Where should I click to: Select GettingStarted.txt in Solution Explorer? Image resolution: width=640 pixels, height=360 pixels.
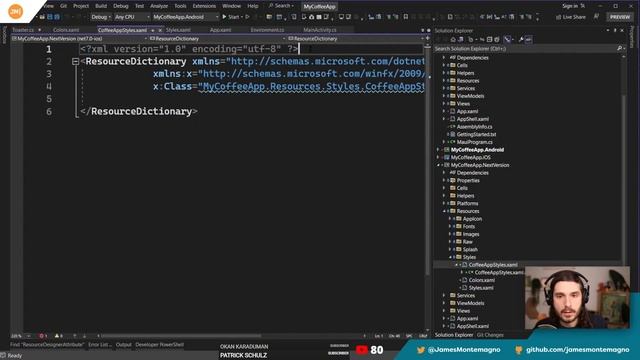coord(476,134)
